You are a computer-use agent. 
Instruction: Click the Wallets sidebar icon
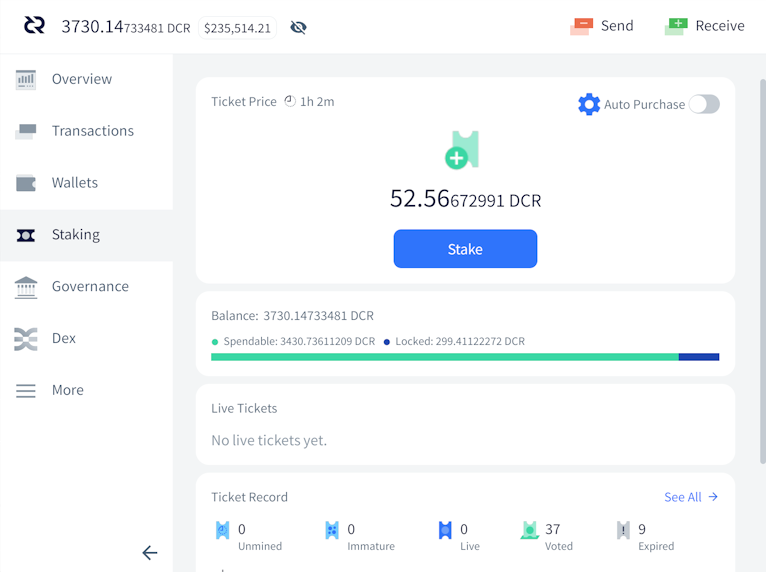(25, 183)
